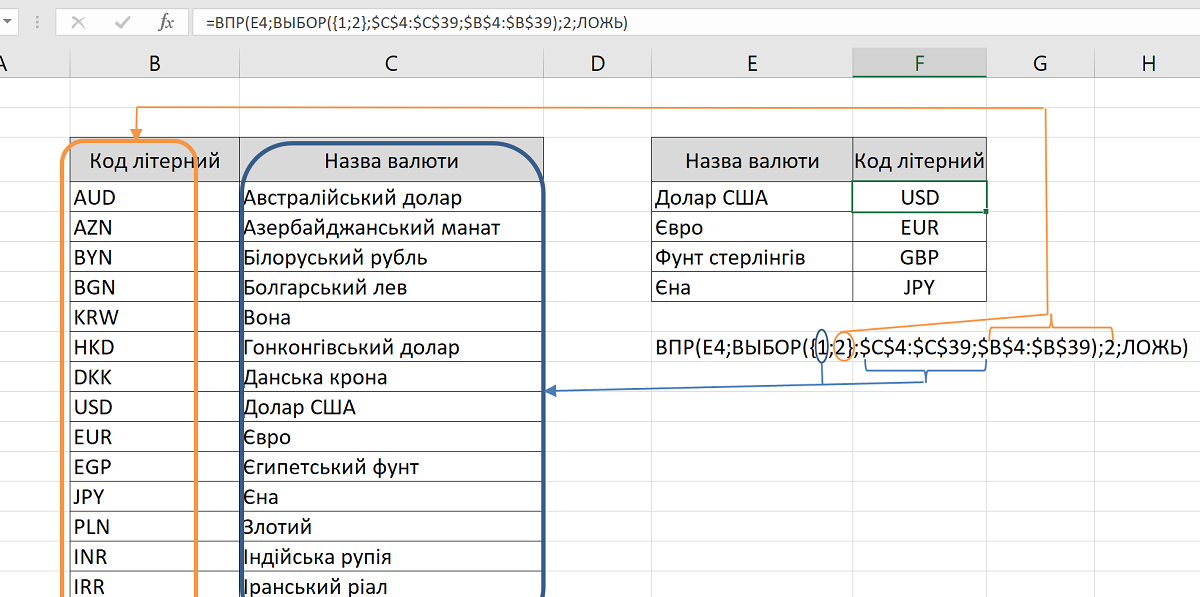Image resolution: width=1200 pixels, height=597 pixels.
Task: Select cell 'Індійська рупія'
Action: coord(391,557)
